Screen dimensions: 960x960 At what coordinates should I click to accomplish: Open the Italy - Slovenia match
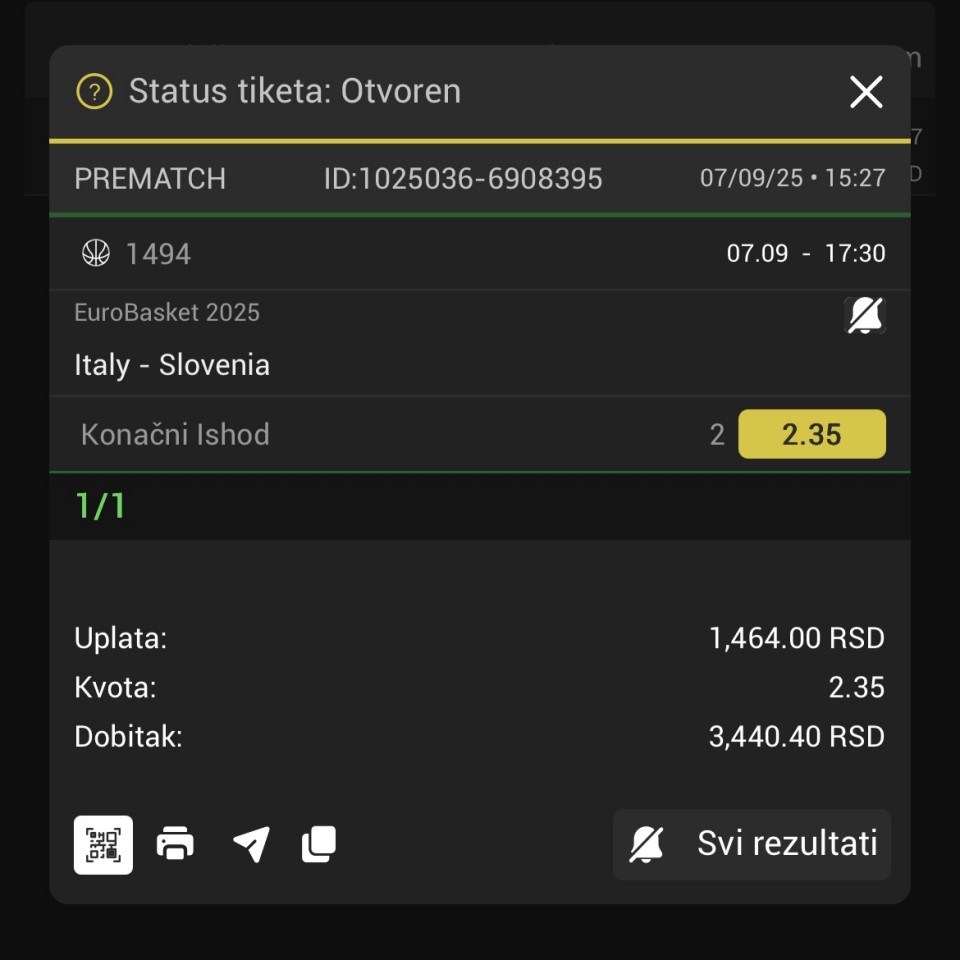tap(172, 365)
